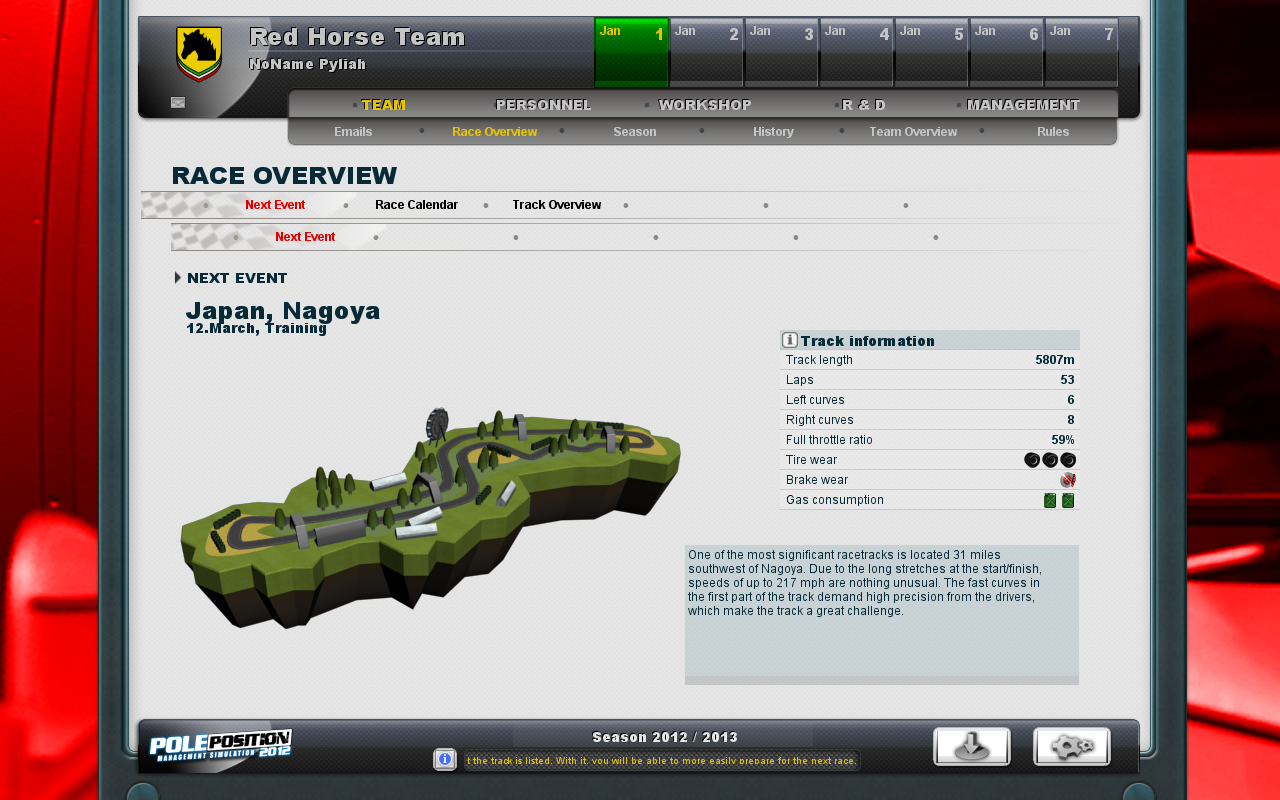Click the Track information info icon

coord(790,340)
